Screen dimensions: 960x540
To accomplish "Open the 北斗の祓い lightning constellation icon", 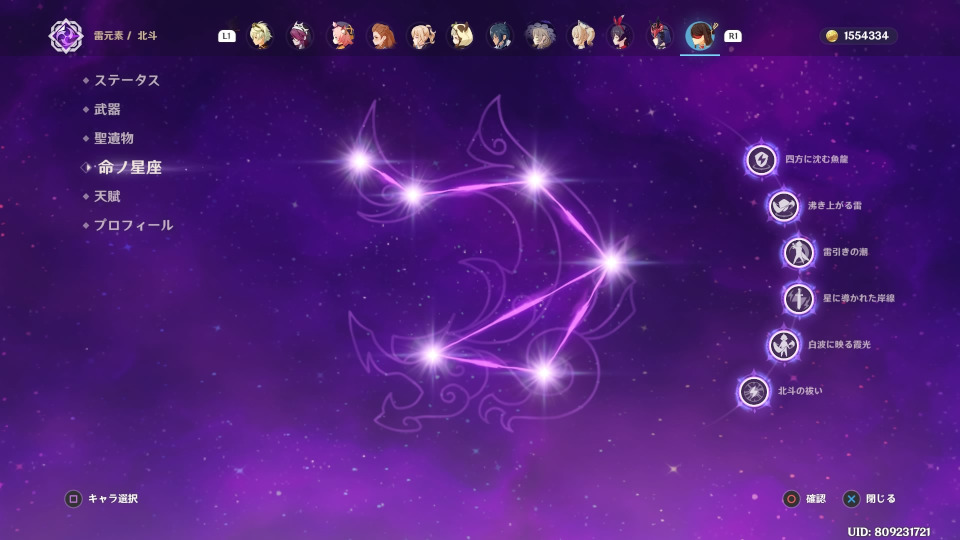I will [754, 391].
